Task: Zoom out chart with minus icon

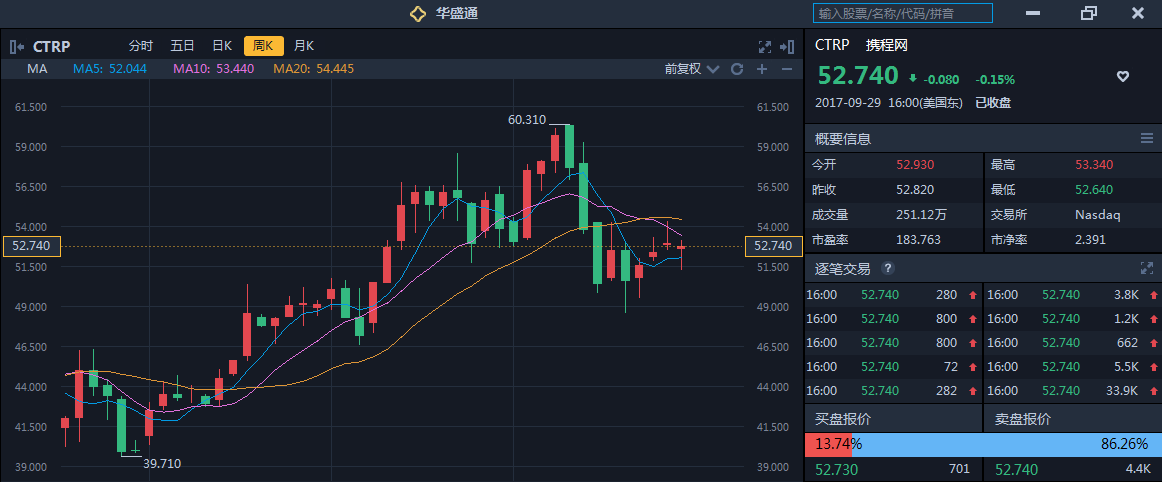Action: point(787,69)
